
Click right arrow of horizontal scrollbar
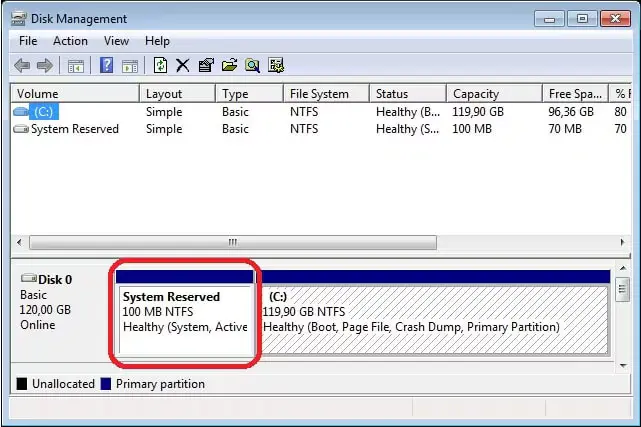(622, 242)
